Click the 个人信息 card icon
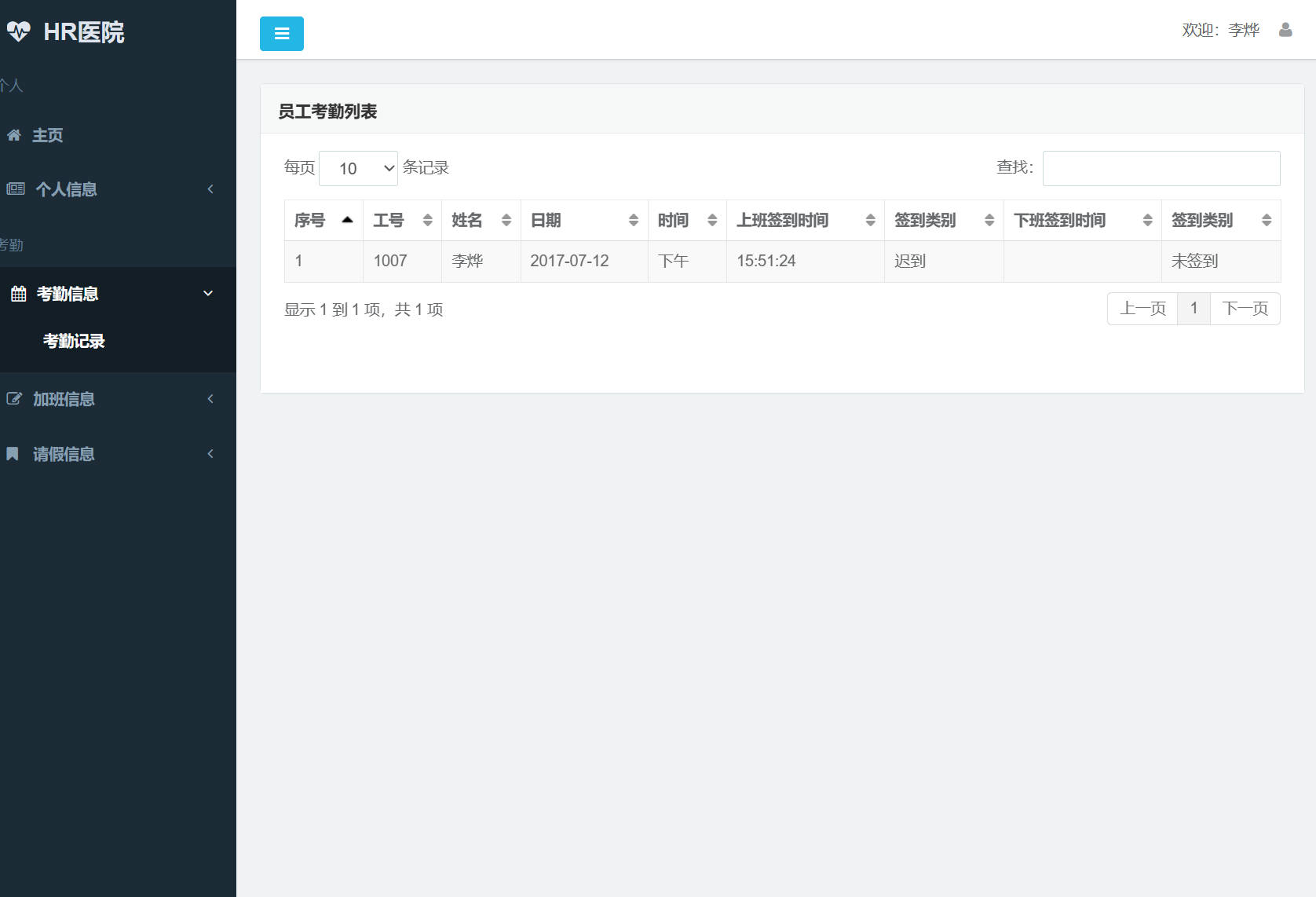The image size is (1316, 897). (x=13, y=189)
